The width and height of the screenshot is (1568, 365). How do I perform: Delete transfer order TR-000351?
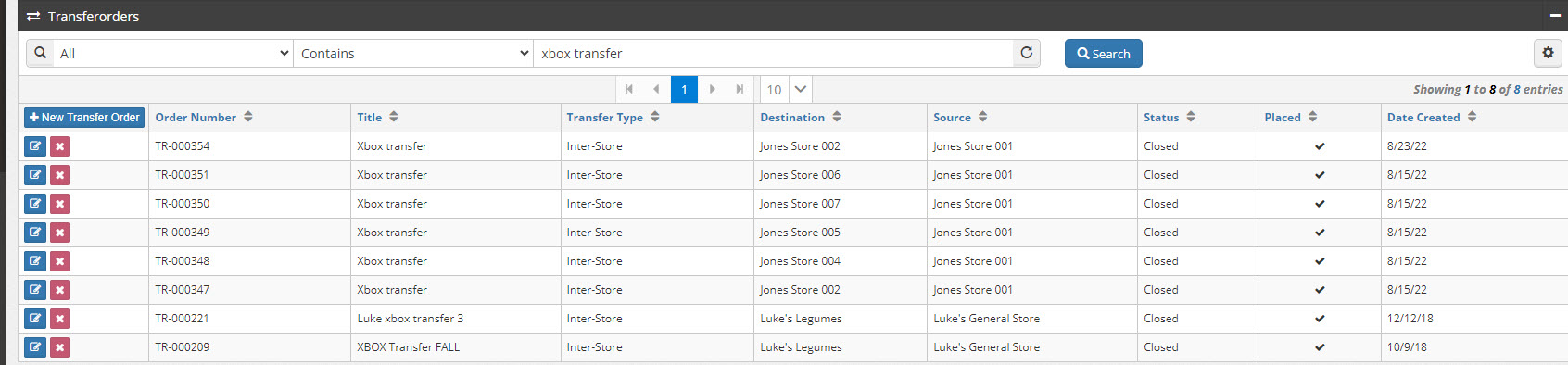59,175
